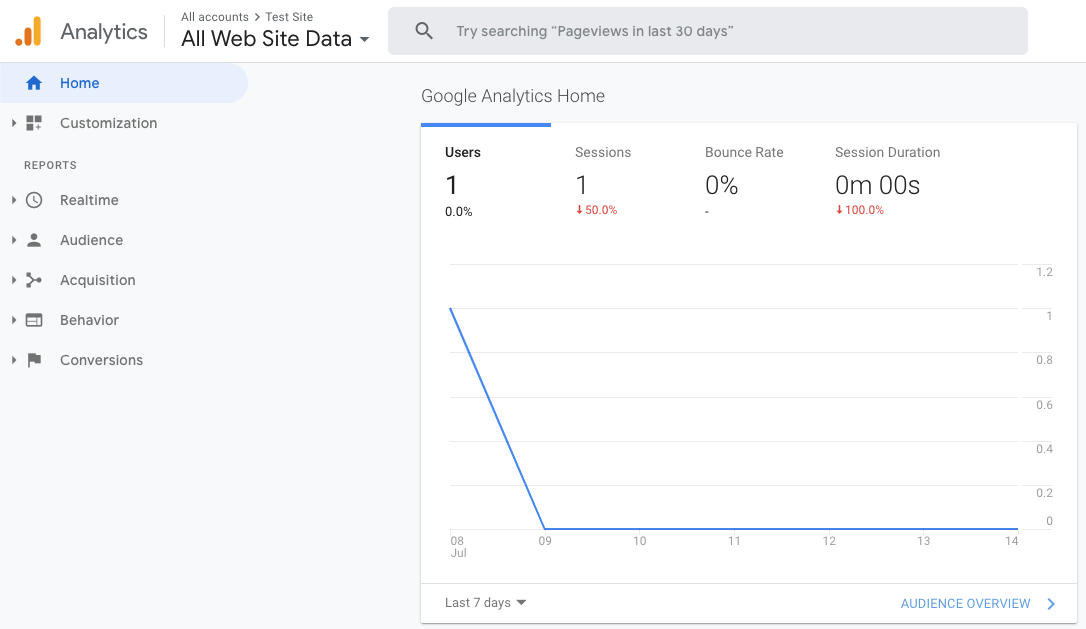
Task: Expand the Behavior reports arrow
Action: tap(13, 320)
